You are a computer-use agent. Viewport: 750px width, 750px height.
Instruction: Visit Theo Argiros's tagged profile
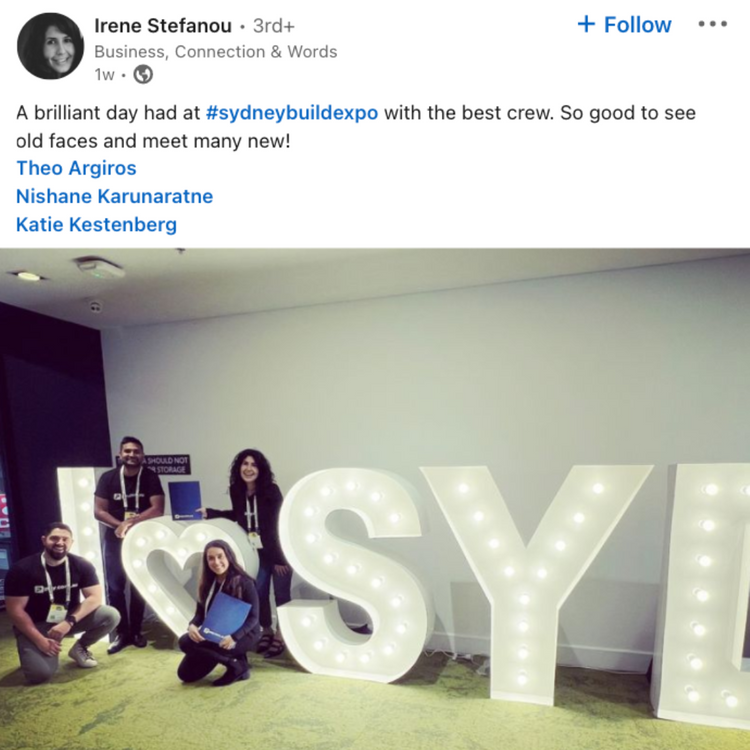(77, 168)
